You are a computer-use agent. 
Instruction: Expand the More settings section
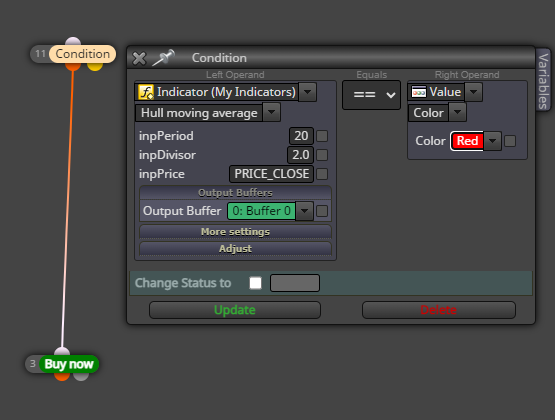click(235, 232)
